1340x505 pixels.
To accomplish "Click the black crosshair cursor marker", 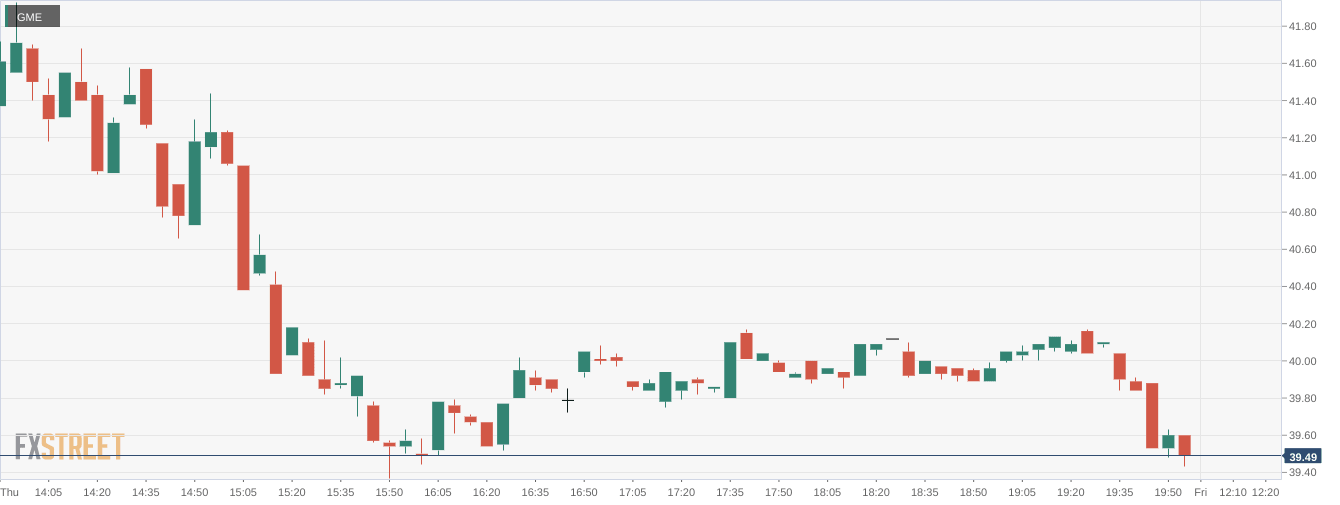I will coord(567,400).
